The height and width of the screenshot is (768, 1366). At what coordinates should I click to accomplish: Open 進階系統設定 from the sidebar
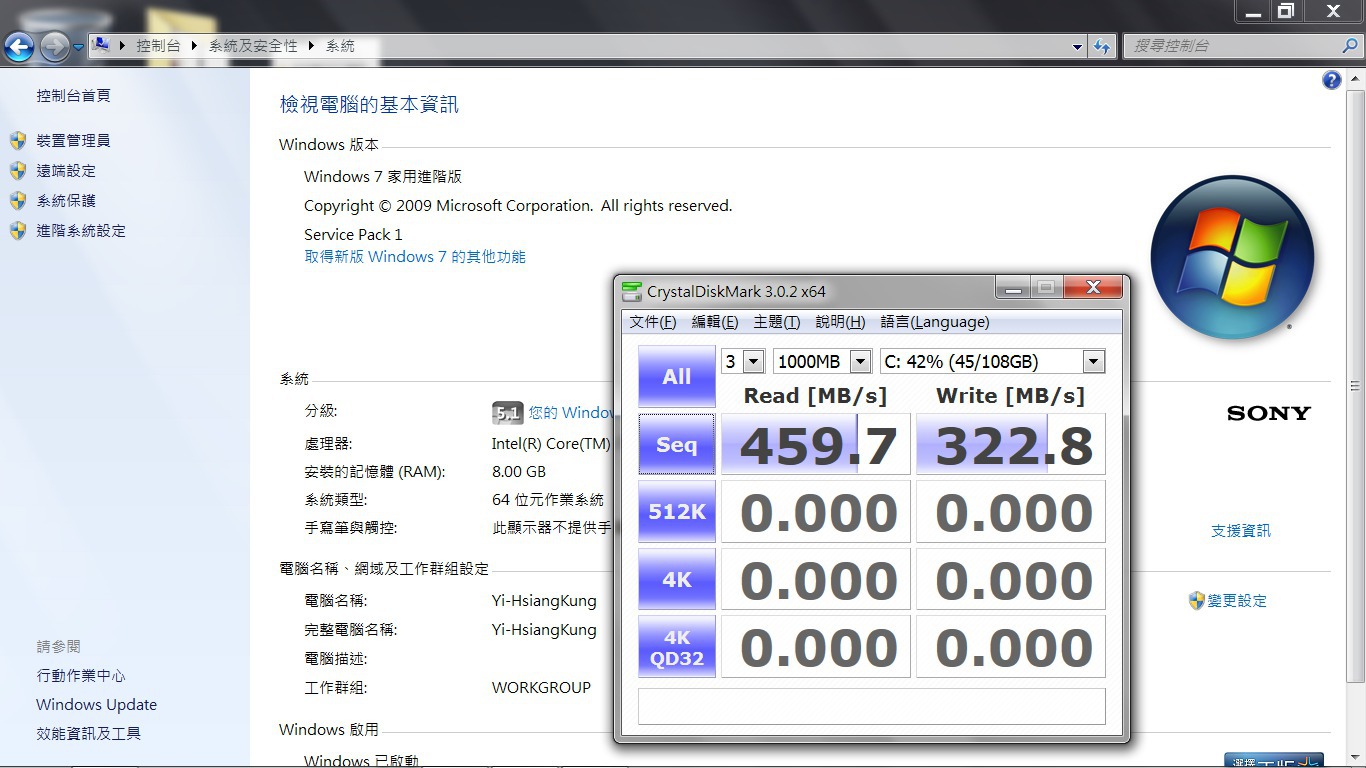(x=81, y=231)
